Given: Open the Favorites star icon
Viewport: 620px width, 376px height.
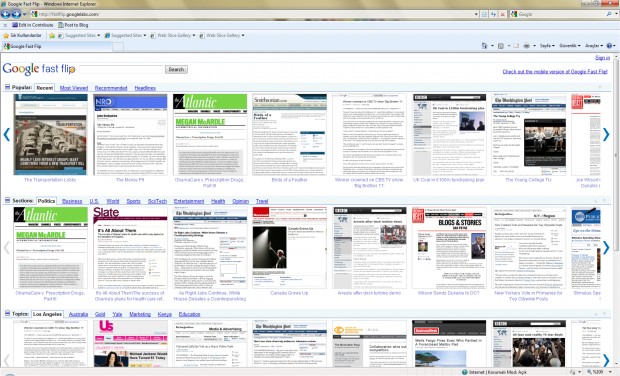Looking at the screenshot, I should click(6, 36).
